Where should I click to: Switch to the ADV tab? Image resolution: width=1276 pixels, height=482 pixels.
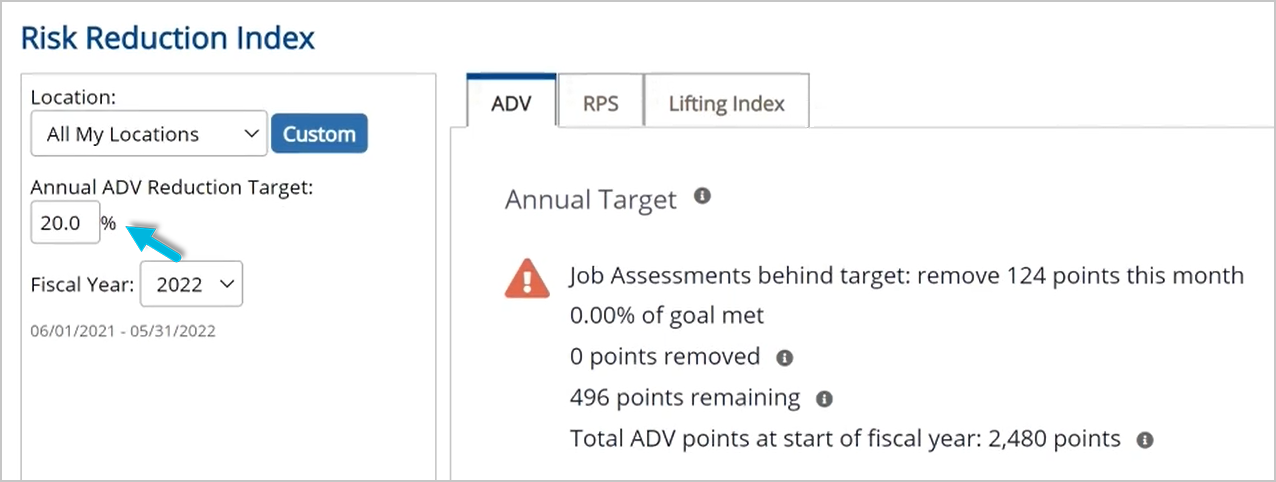[511, 103]
